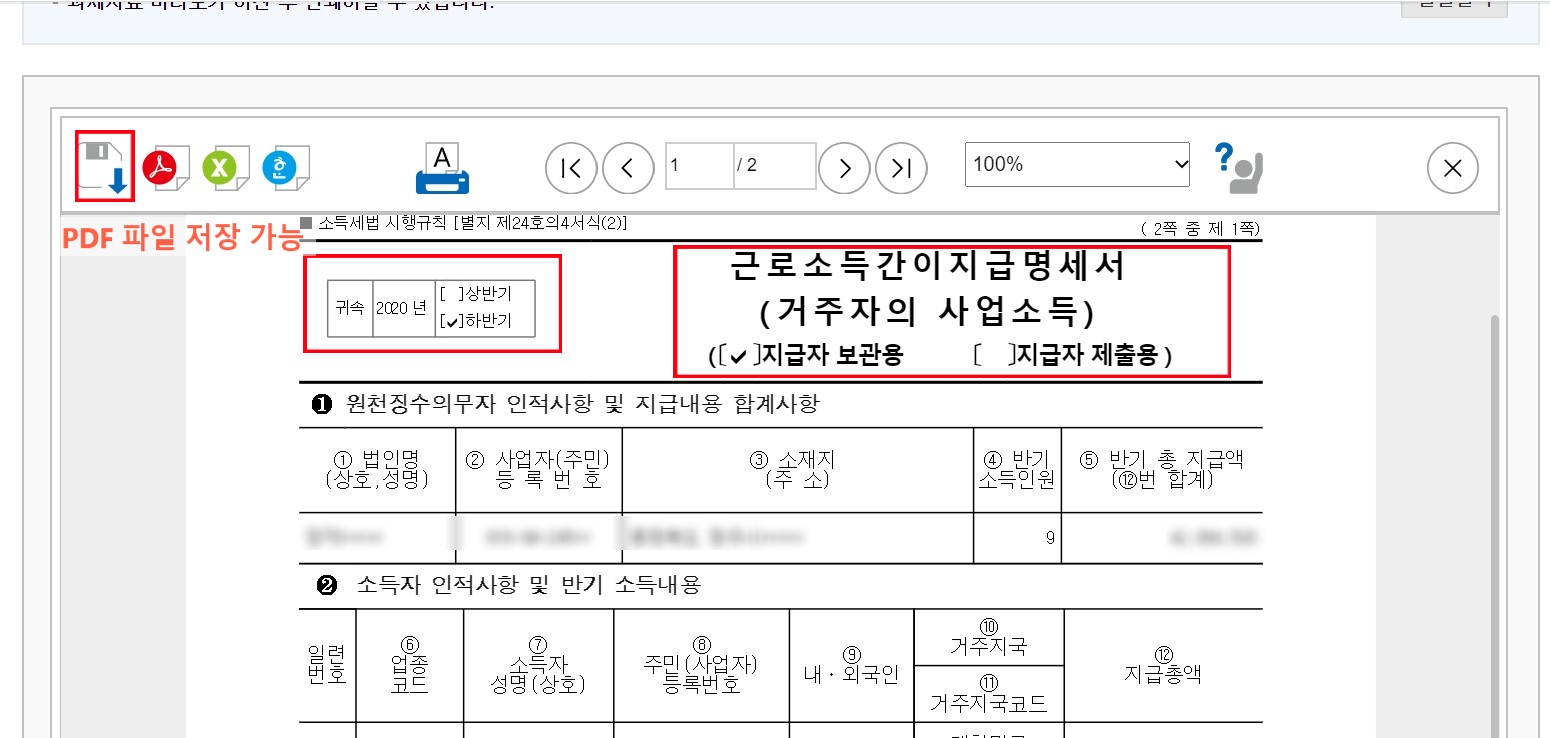The image size is (1550, 738).
Task: Jump to the last page
Action: [900, 167]
